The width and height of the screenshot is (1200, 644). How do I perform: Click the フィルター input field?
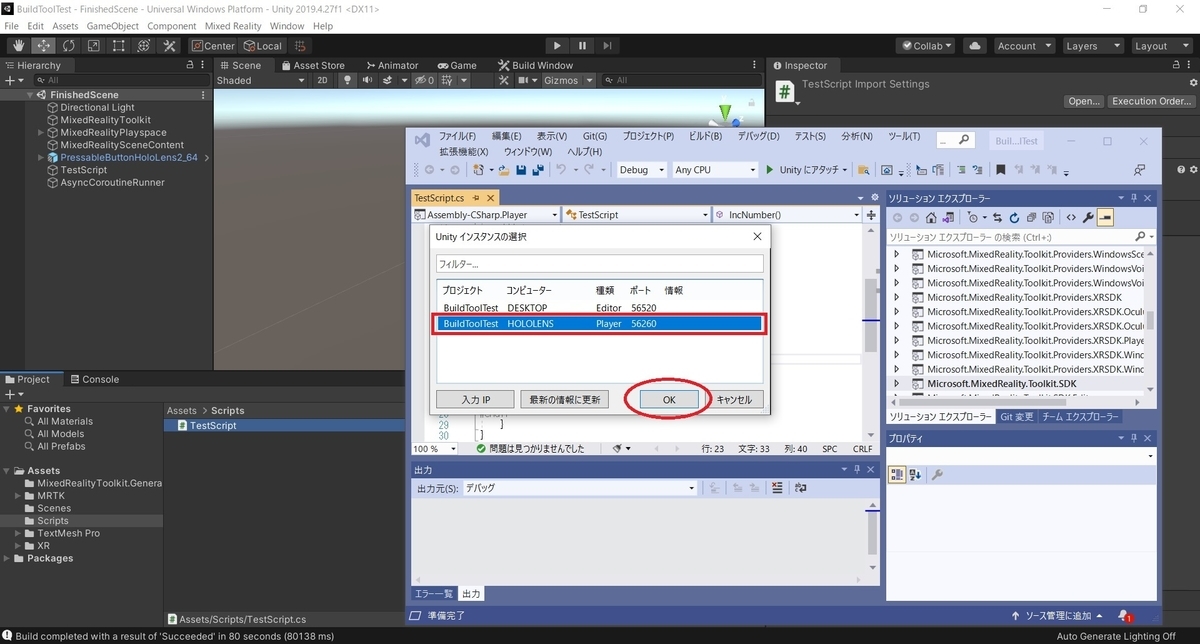pos(600,264)
